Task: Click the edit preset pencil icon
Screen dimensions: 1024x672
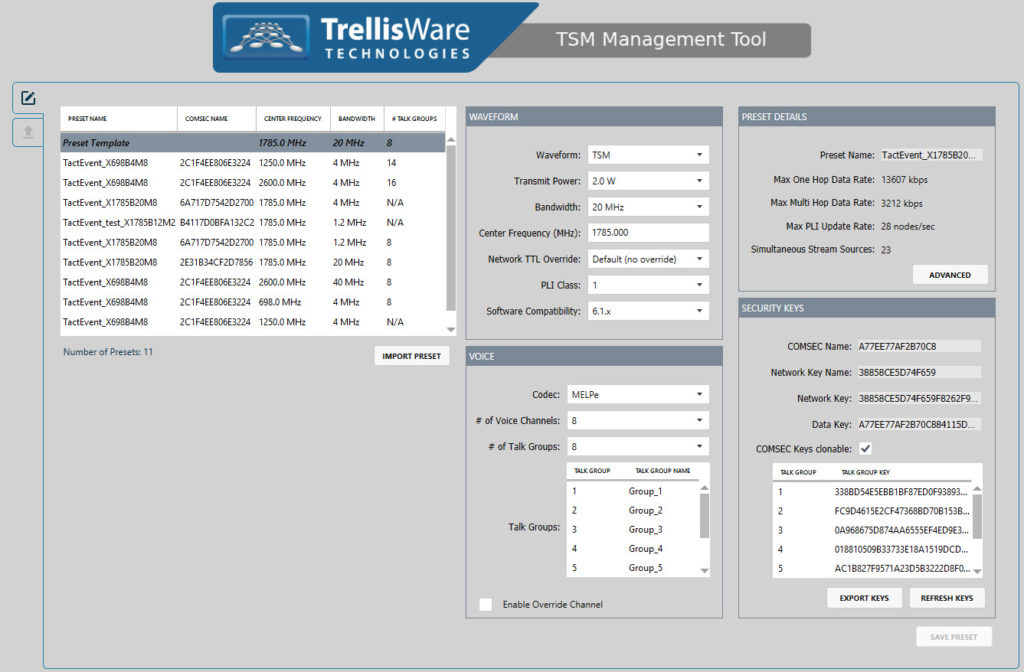Action: tap(26, 97)
